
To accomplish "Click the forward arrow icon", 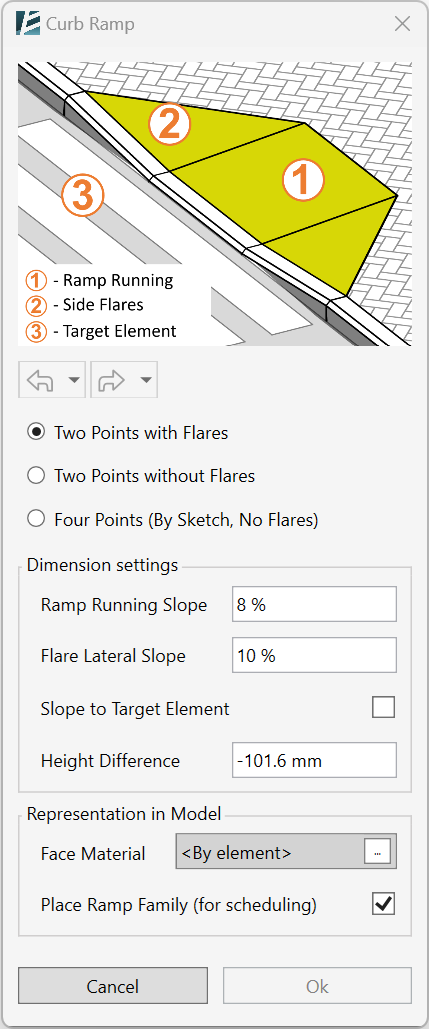I will (111, 381).
